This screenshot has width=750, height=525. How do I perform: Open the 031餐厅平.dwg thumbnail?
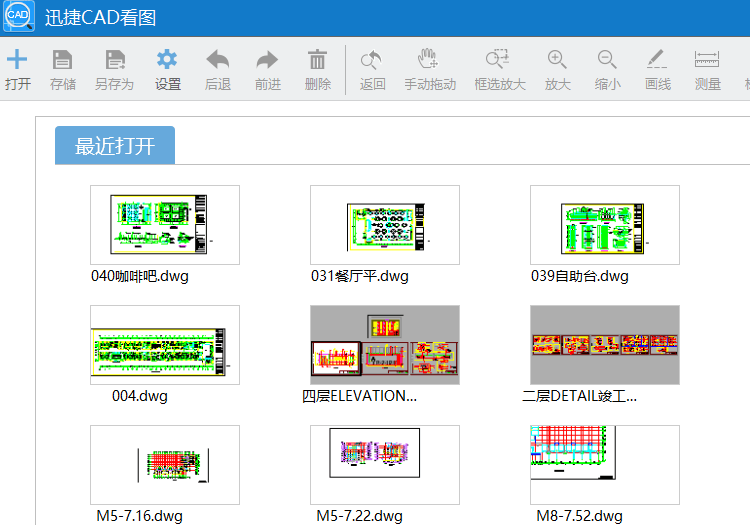pyautogui.click(x=385, y=225)
